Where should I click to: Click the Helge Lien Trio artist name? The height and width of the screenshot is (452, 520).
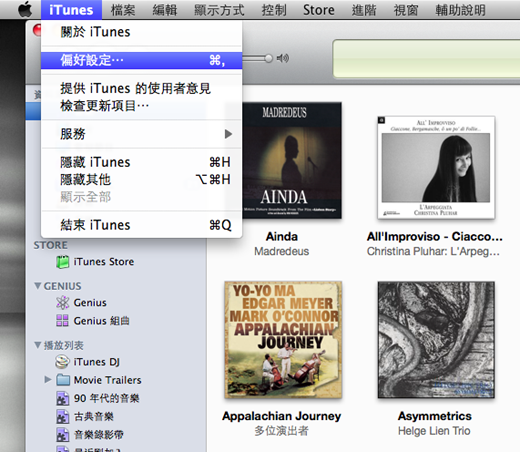(434, 431)
